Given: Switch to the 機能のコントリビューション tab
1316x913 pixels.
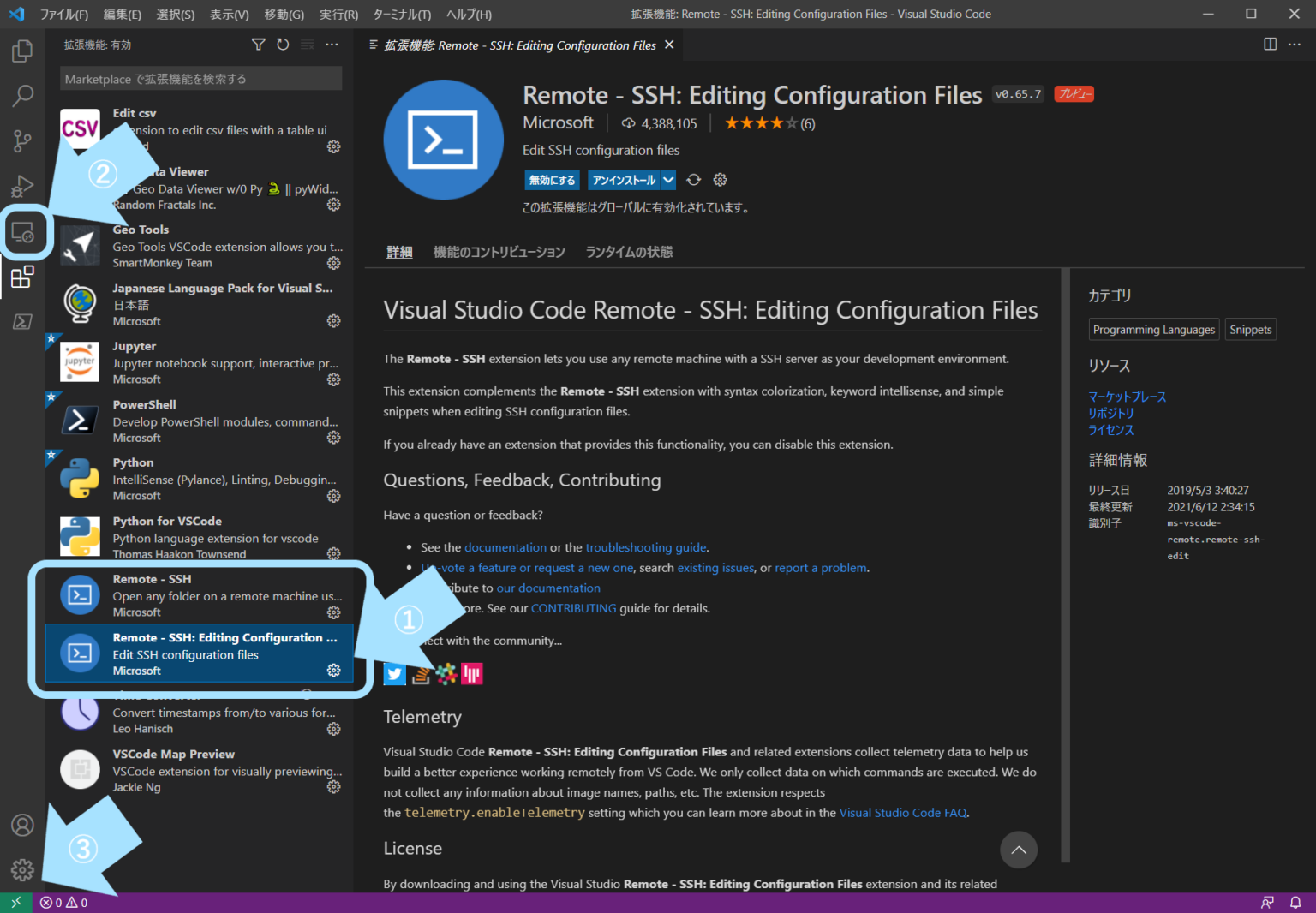Looking at the screenshot, I should (499, 251).
